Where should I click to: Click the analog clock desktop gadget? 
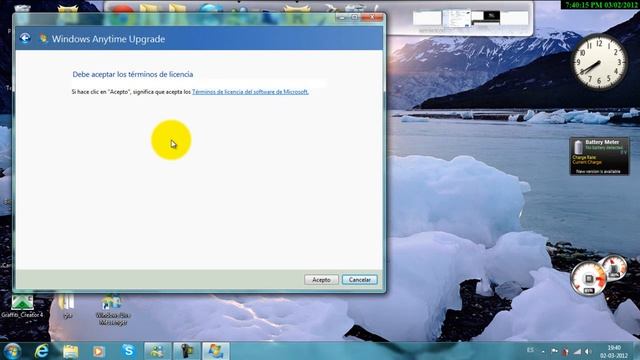coord(599,62)
